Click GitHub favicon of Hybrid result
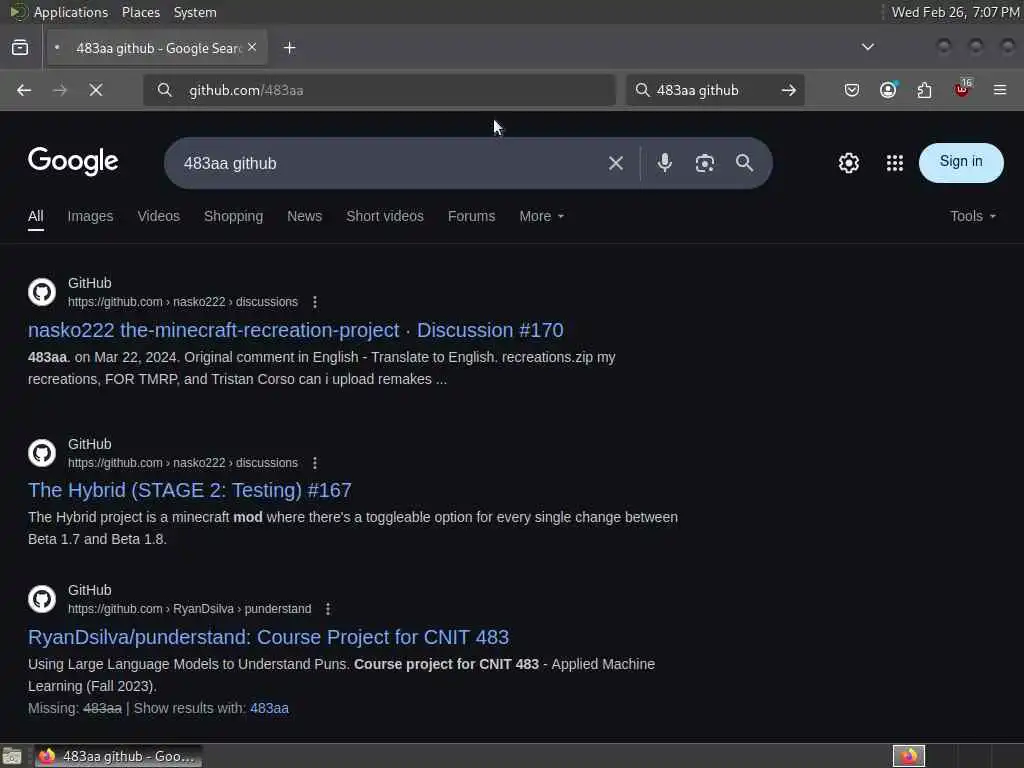 pyautogui.click(x=42, y=453)
